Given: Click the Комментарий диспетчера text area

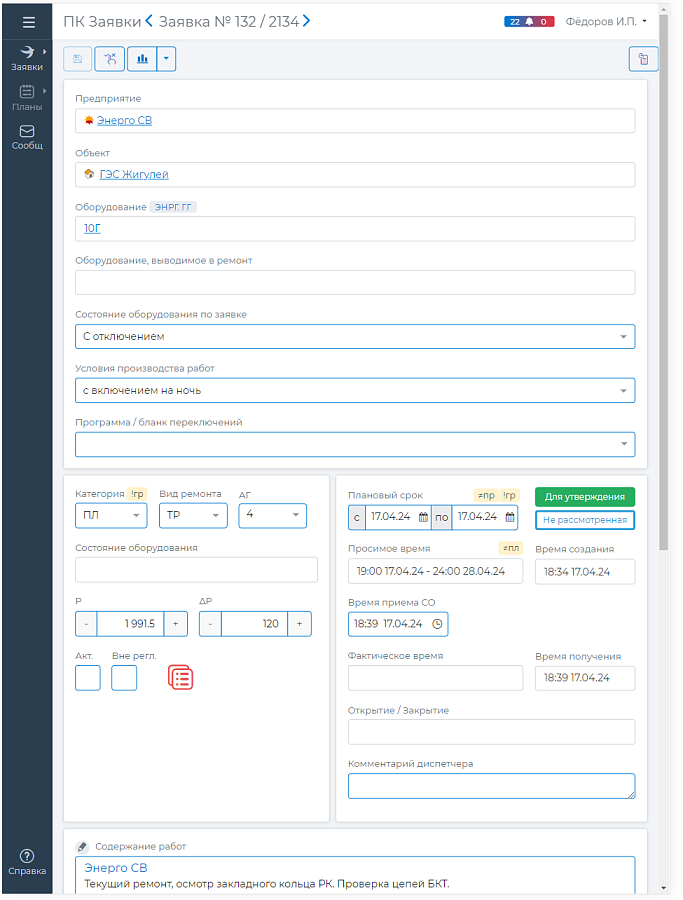Looking at the screenshot, I should tap(491, 786).
